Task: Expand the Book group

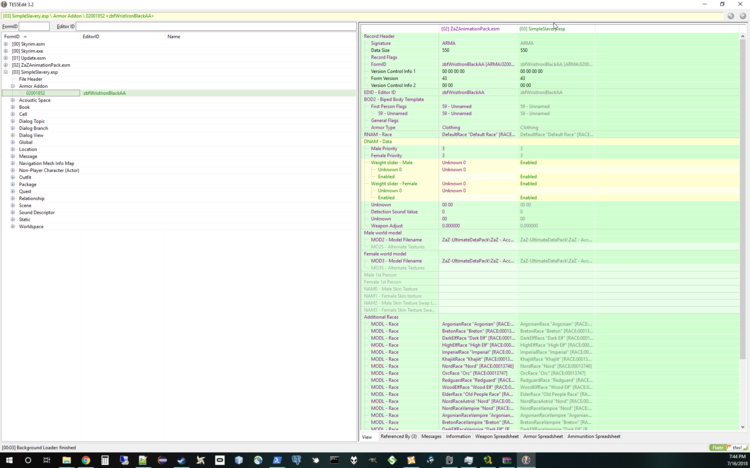Action: point(13,107)
